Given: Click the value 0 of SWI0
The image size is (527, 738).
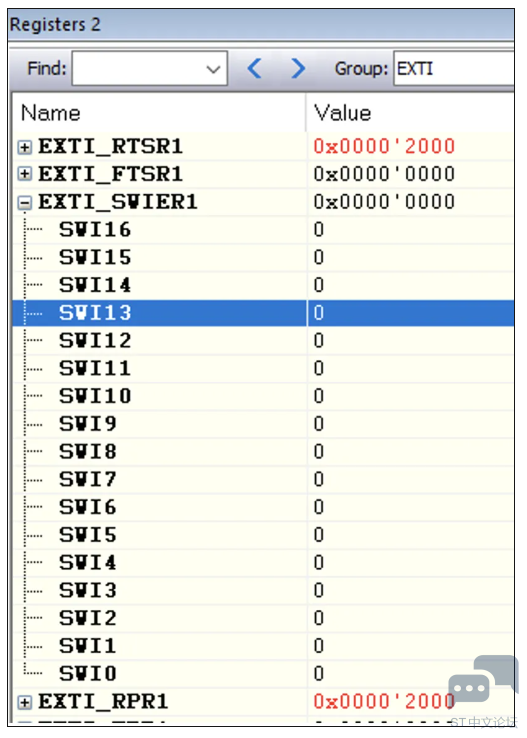Looking at the screenshot, I should [x=319, y=674].
